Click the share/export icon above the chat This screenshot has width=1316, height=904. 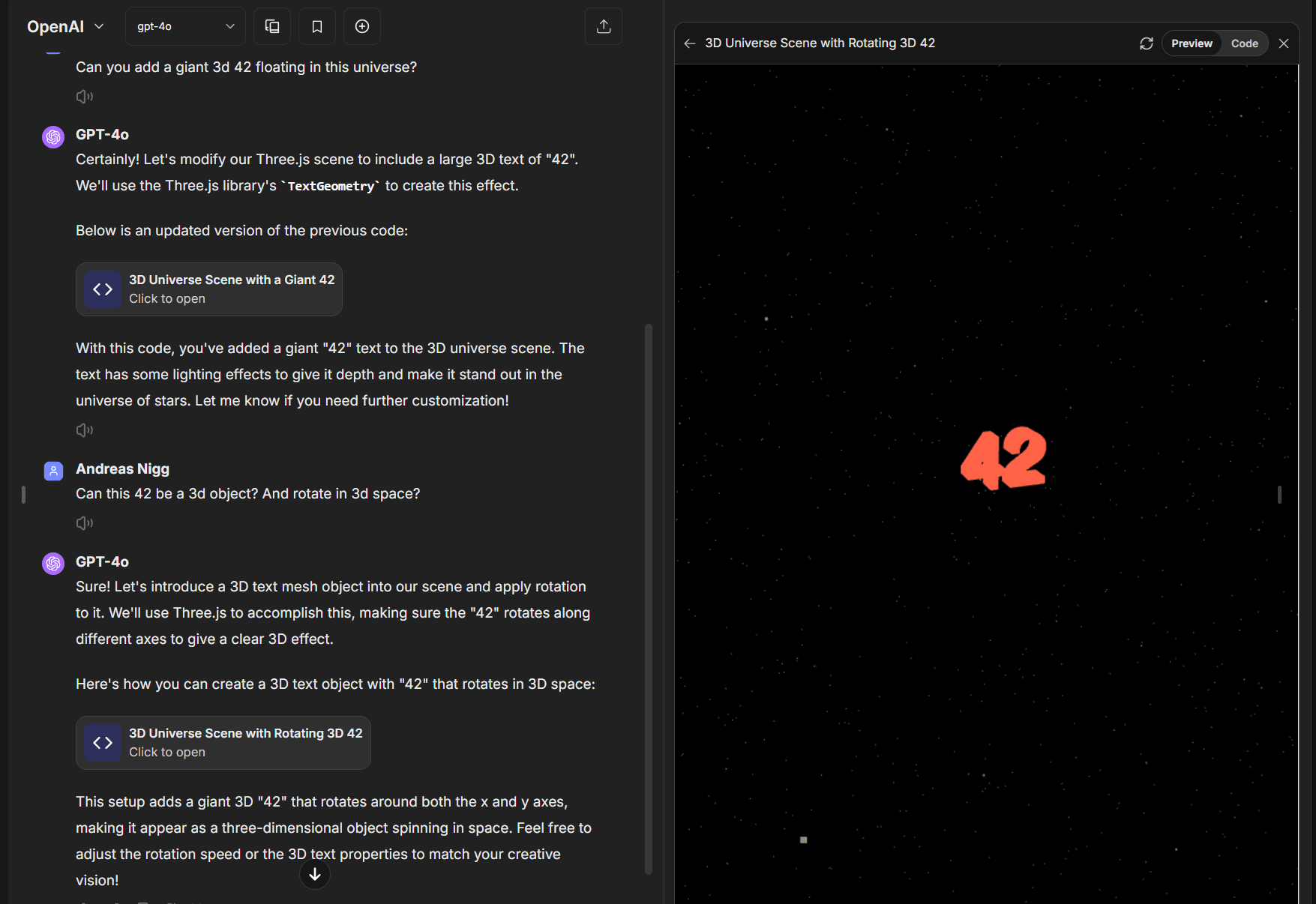(604, 26)
